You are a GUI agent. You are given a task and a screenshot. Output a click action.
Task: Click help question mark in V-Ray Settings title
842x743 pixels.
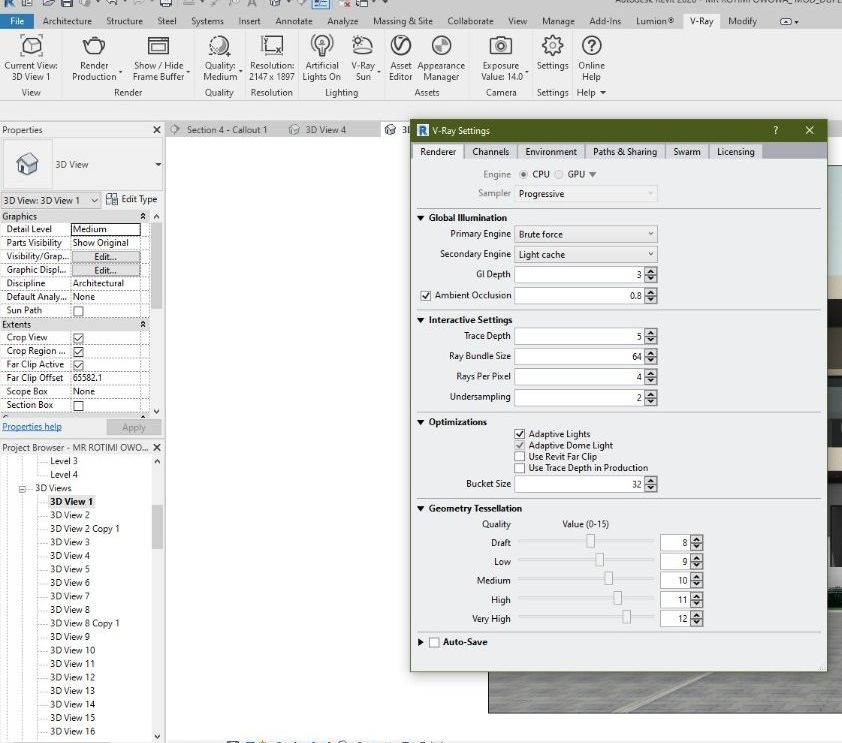[x=775, y=130]
